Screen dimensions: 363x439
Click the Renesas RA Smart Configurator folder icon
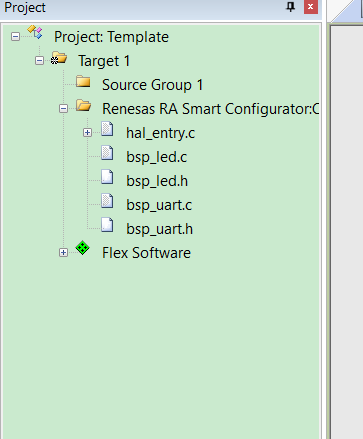(83, 105)
